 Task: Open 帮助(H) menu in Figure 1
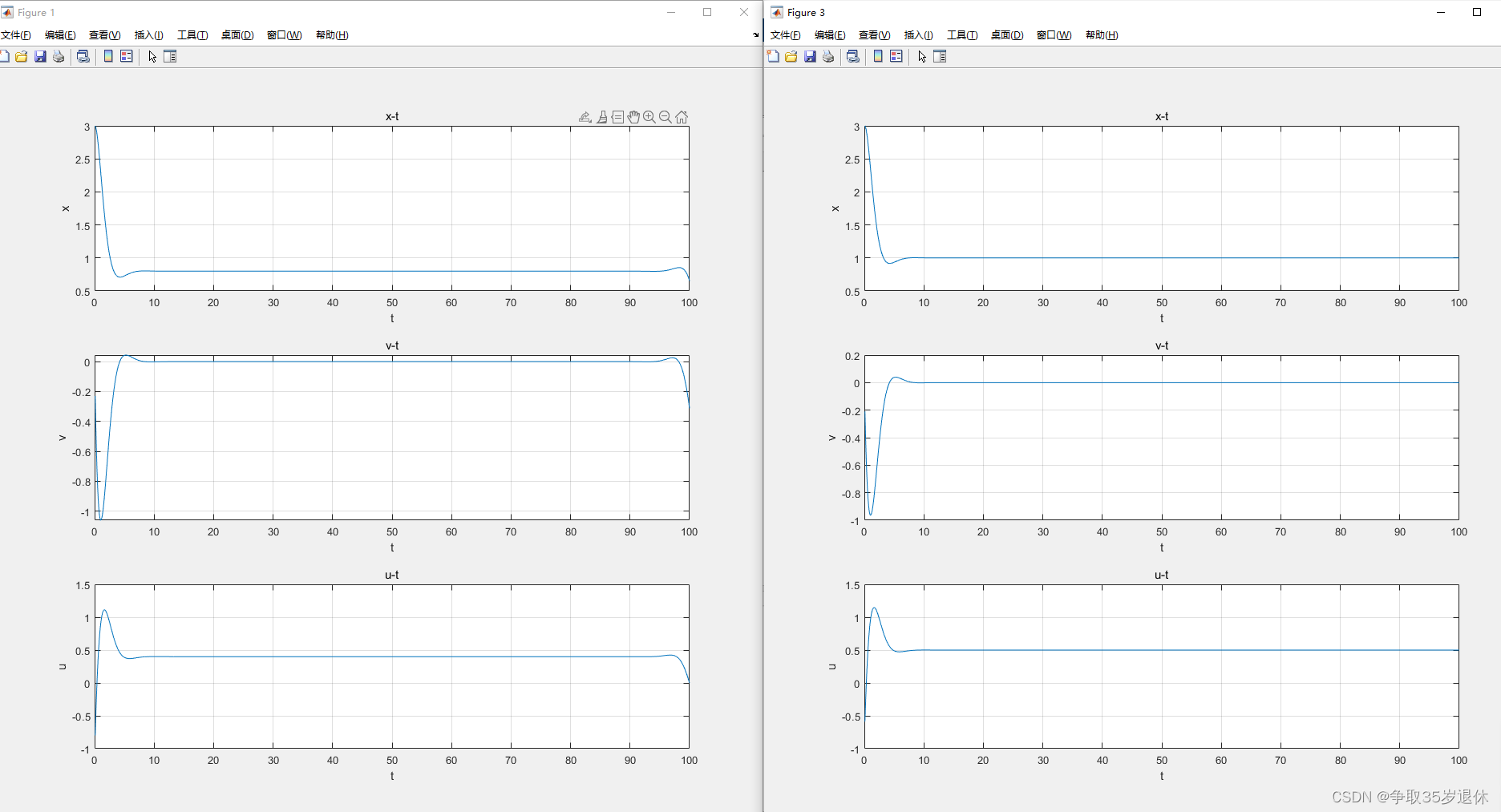coord(332,35)
